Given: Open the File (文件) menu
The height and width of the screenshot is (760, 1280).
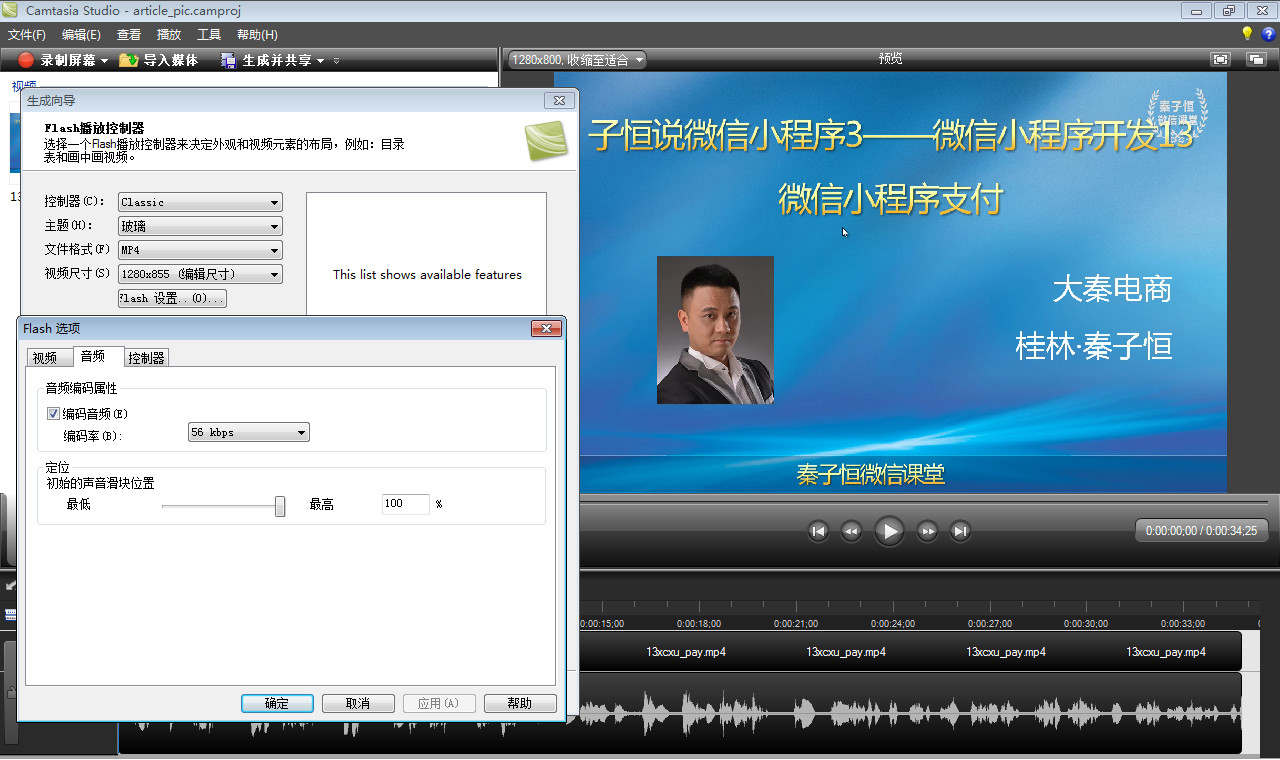Looking at the screenshot, I should (x=27, y=35).
